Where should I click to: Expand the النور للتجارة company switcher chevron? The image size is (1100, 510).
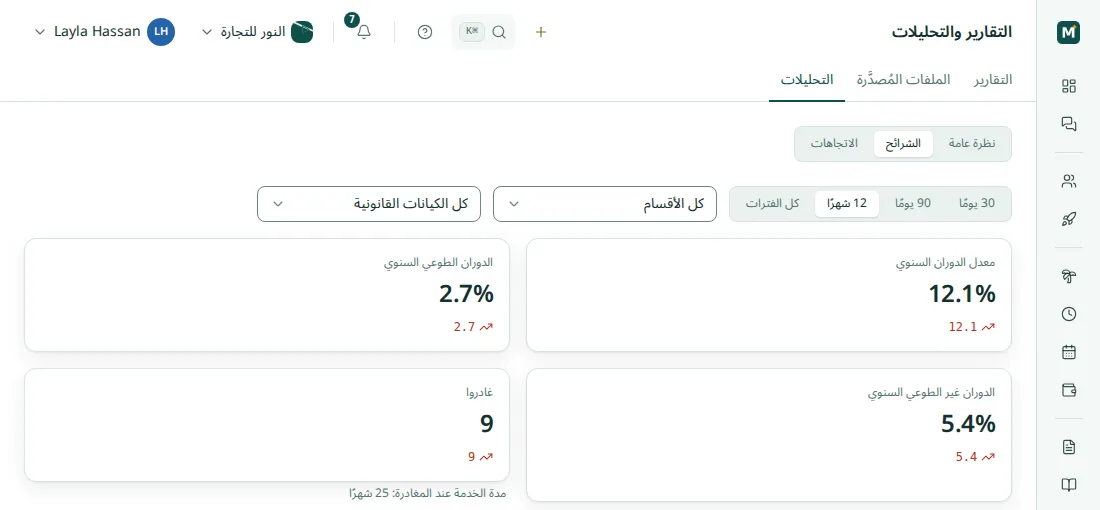coord(207,32)
